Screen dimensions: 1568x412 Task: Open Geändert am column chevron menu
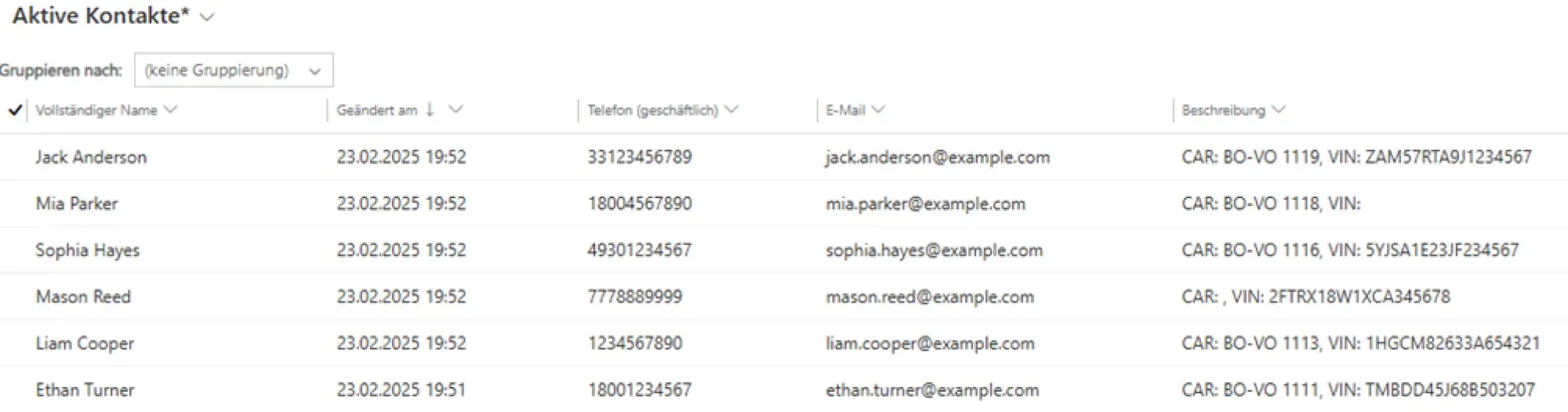pos(456,110)
